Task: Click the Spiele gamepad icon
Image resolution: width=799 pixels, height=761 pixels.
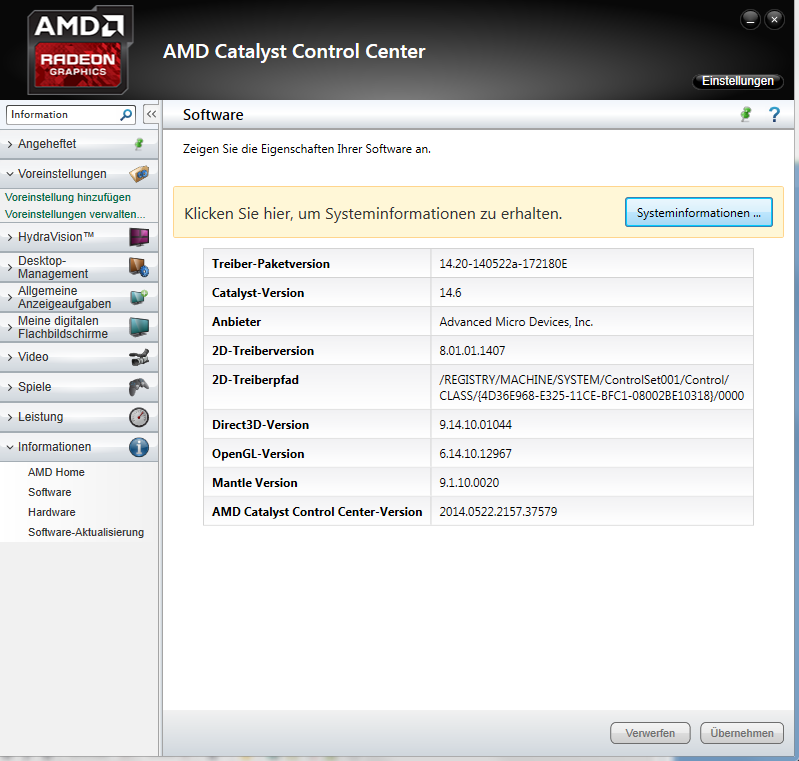Action: click(139, 387)
